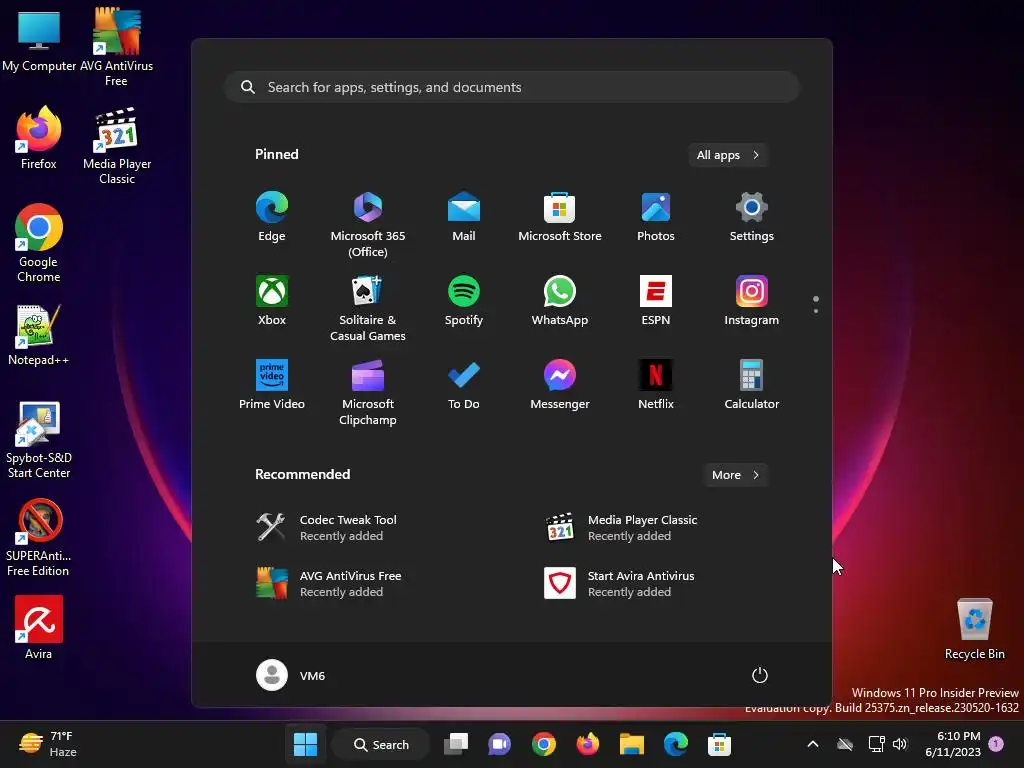The height and width of the screenshot is (768, 1024).
Task: Open File Explorer from the taskbar
Action: [x=632, y=744]
